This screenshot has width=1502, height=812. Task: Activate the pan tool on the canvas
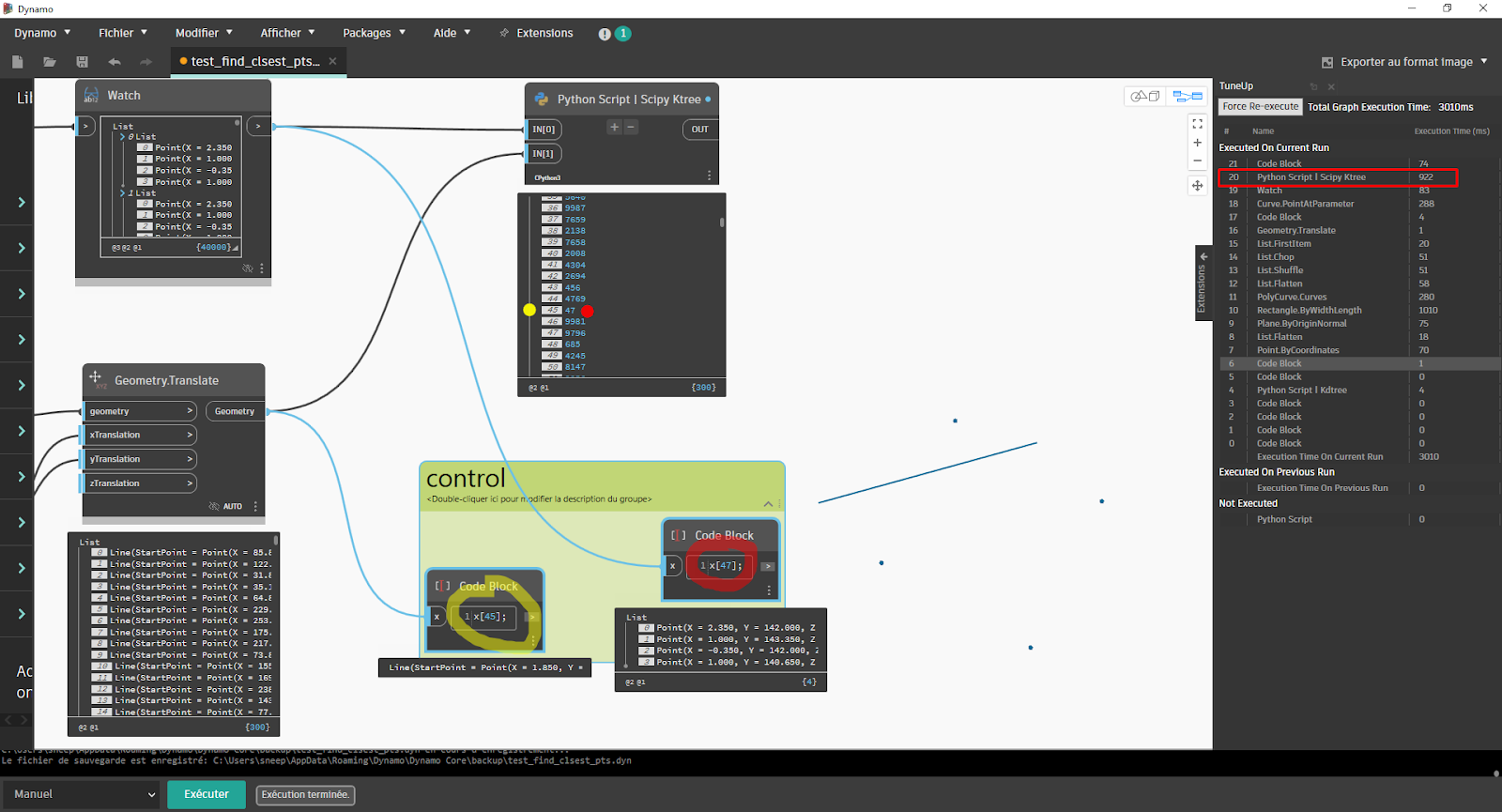pos(1197,186)
